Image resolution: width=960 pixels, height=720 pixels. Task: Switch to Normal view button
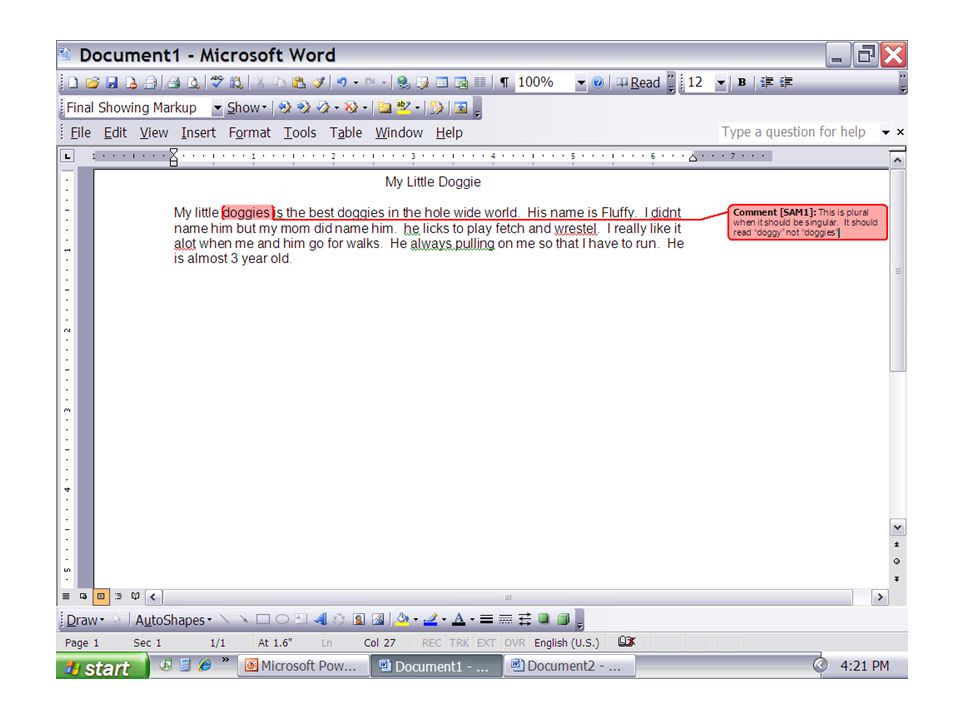66,596
